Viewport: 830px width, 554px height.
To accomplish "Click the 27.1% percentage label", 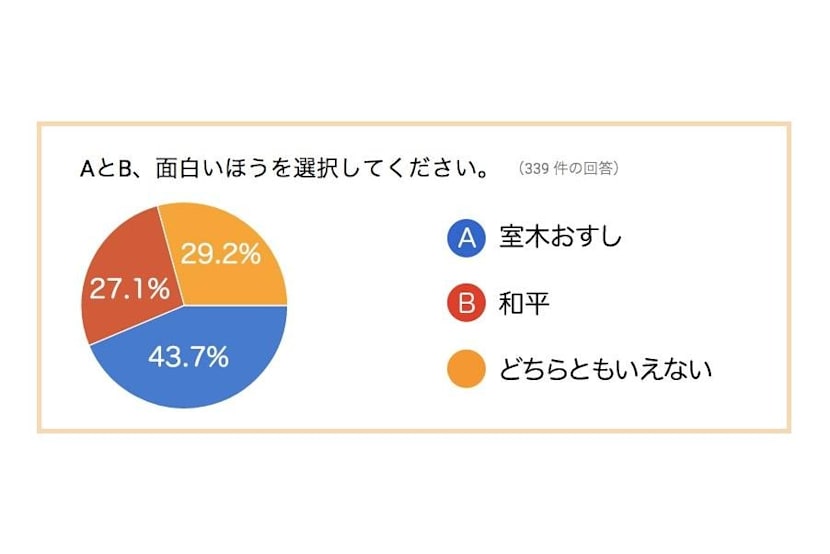I will pyautogui.click(x=130, y=289).
